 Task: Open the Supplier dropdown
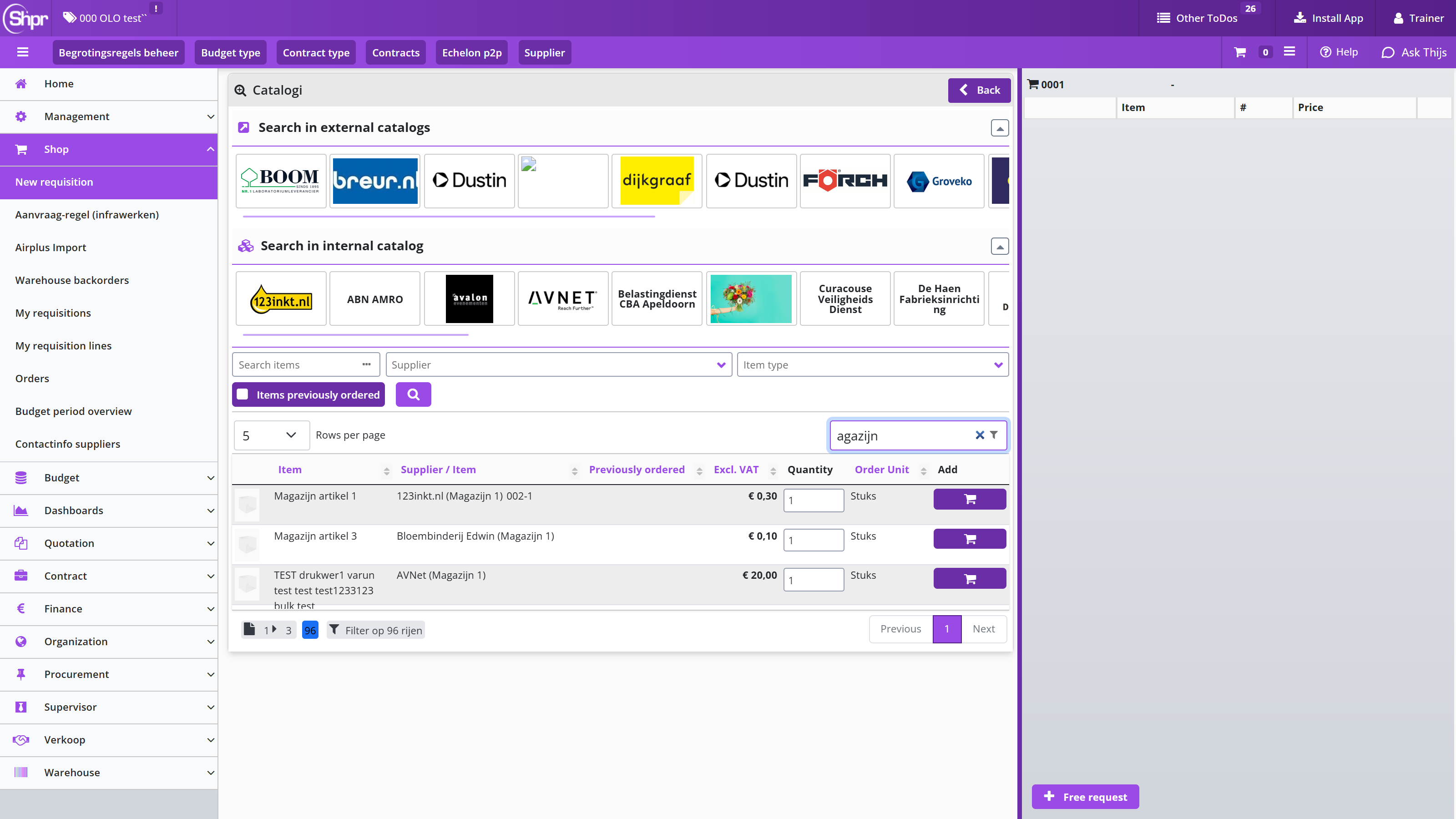pyautogui.click(x=558, y=364)
